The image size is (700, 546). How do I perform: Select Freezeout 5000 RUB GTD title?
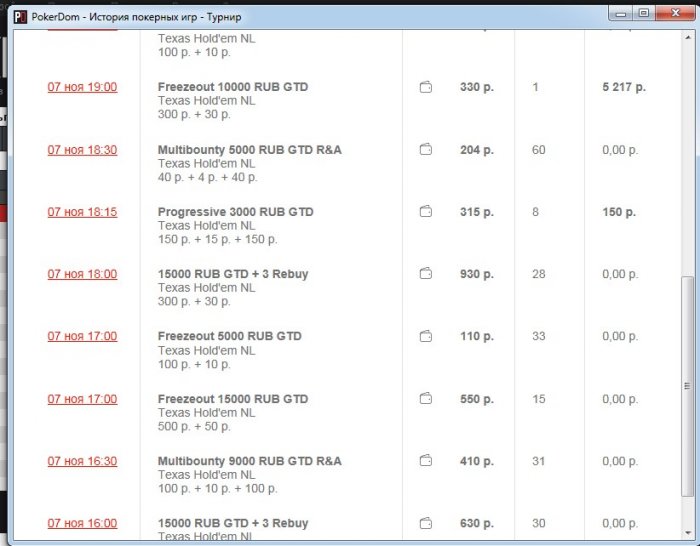(x=230, y=336)
